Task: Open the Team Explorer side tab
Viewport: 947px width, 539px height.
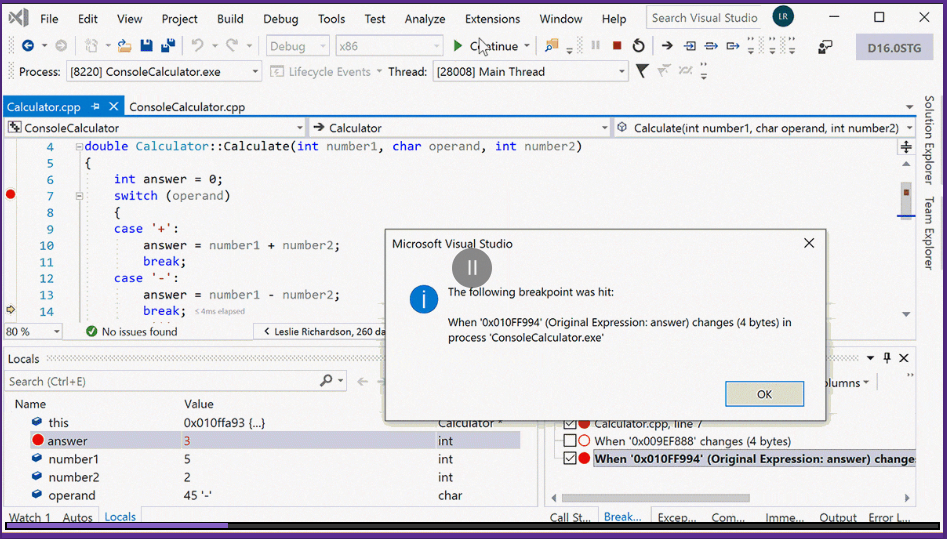Action: 929,233
